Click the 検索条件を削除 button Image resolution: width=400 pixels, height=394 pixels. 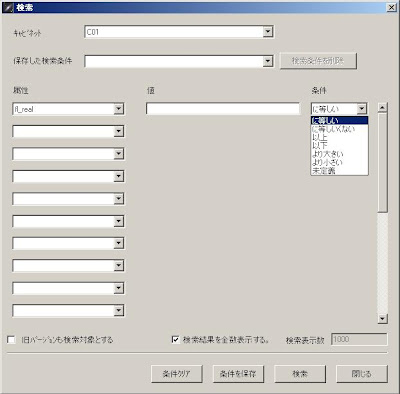click(318, 61)
